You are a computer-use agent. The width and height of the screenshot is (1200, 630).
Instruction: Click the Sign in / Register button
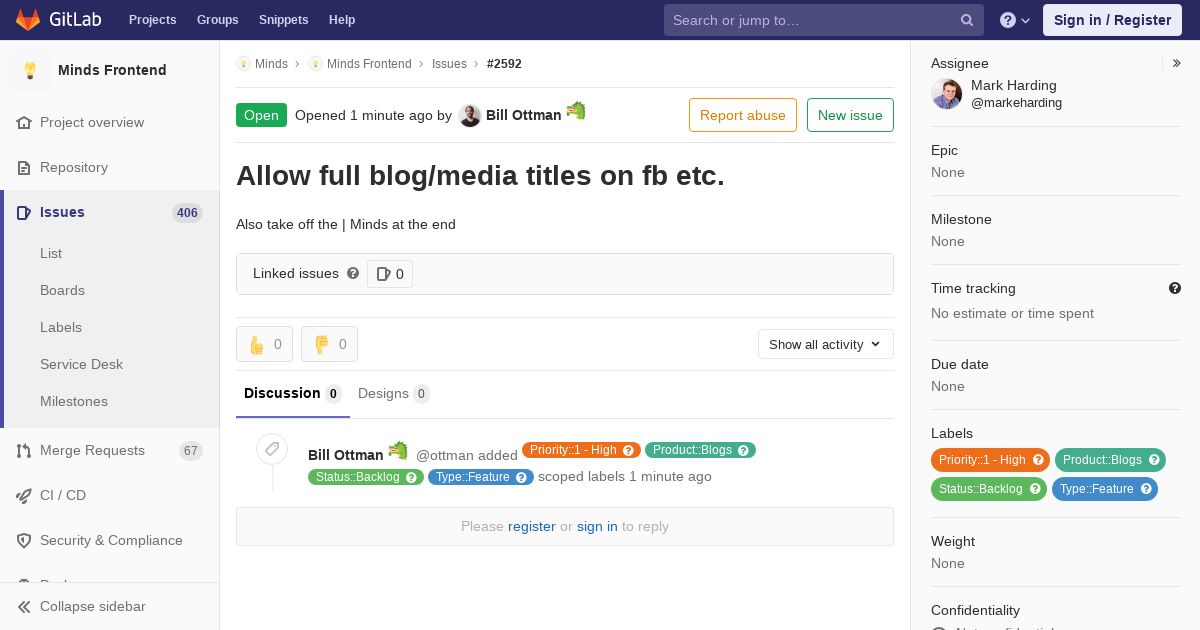[x=1112, y=20]
